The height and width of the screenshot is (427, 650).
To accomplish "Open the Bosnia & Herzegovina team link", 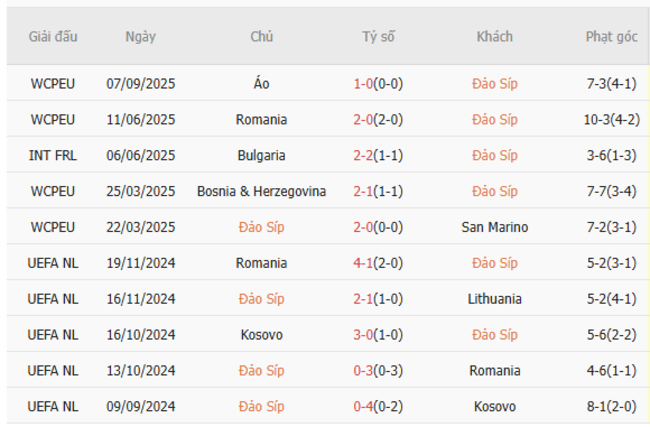I will [x=262, y=192].
